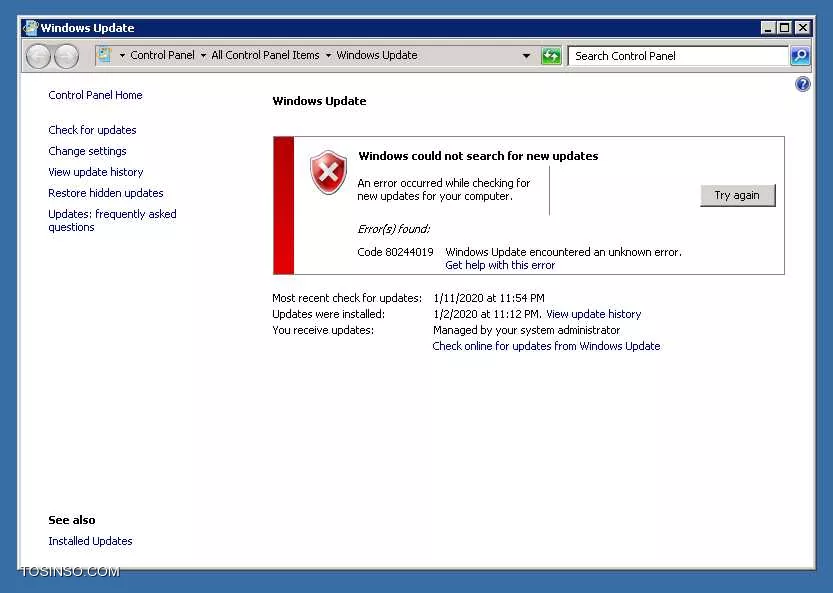The height and width of the screenshot is (593, 833).
Task: Click text Windows Update encountered an unknown error
Action: [x=563, y=252]
